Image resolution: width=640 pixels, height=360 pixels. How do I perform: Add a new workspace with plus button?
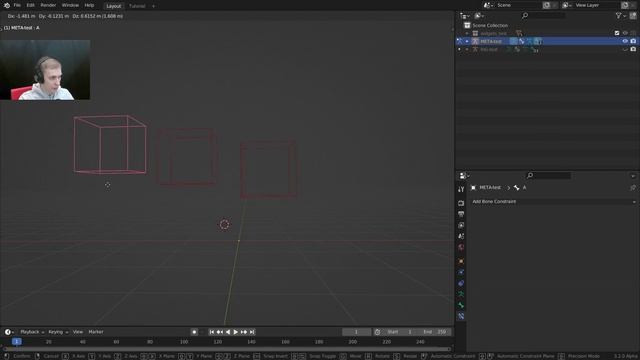(x=153, y=6)
